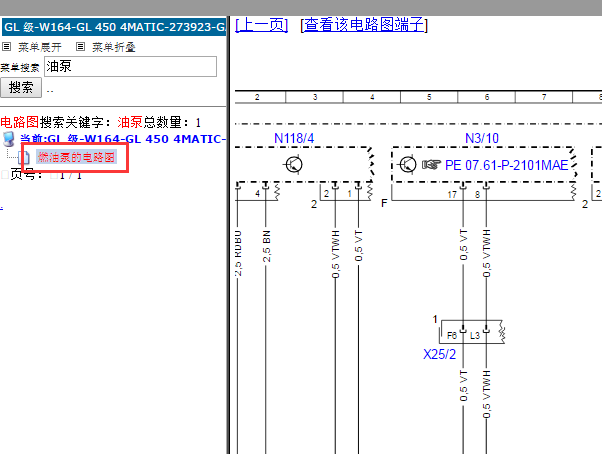
Task: Click the 菜单折叠 label
Action: pyautogui.click(x=114, y=47)
